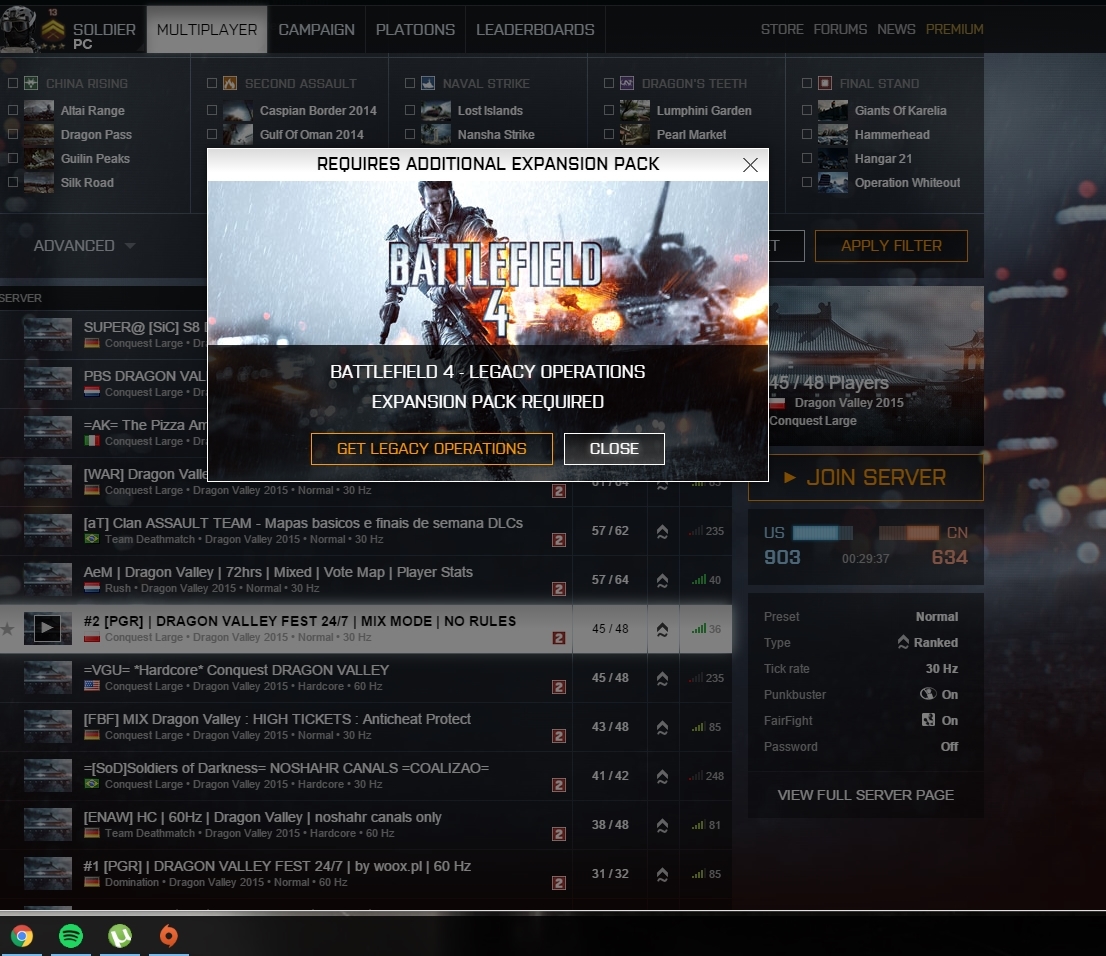The height and width of the screenshot is (956, 1106).
Task: Click the Apply Filter button
Action: click(891, 246)
